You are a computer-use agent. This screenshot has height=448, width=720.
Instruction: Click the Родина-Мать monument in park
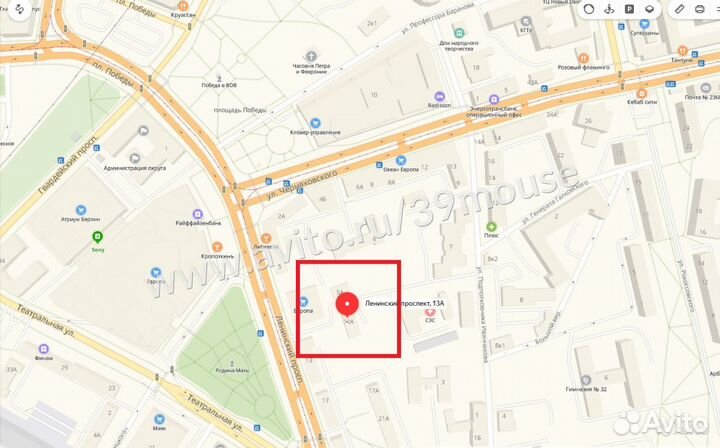point(231,367)
